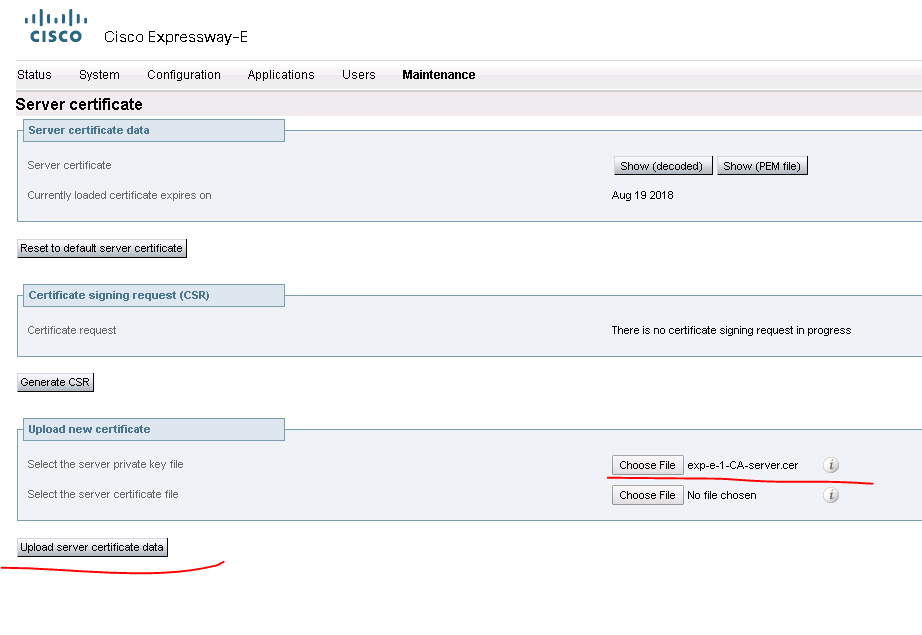Click the Aug 19 2018 expiry date
Screen dimensions: 922x635
tap(643, 195)
